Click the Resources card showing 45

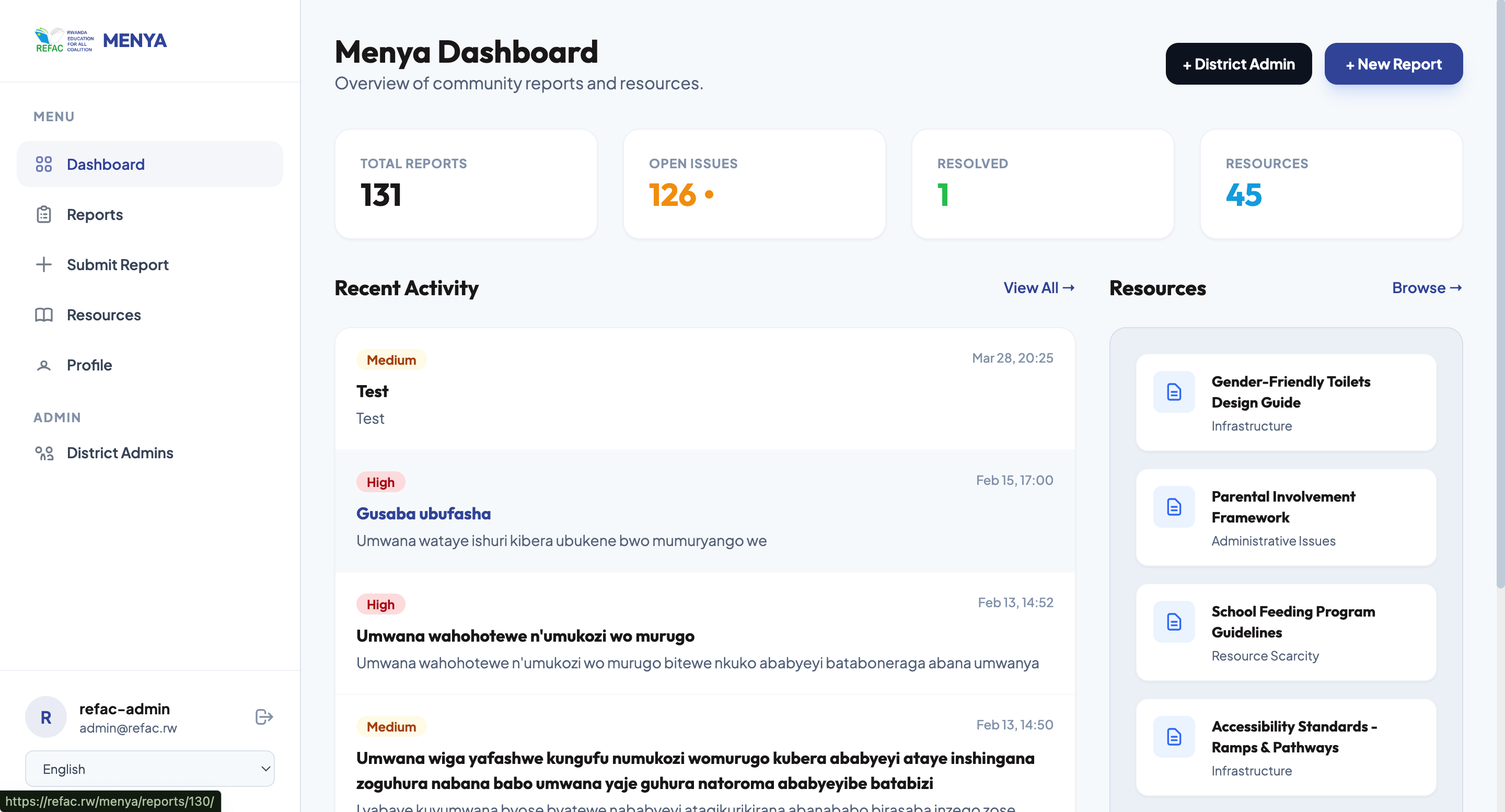[x=1332, y=183]
